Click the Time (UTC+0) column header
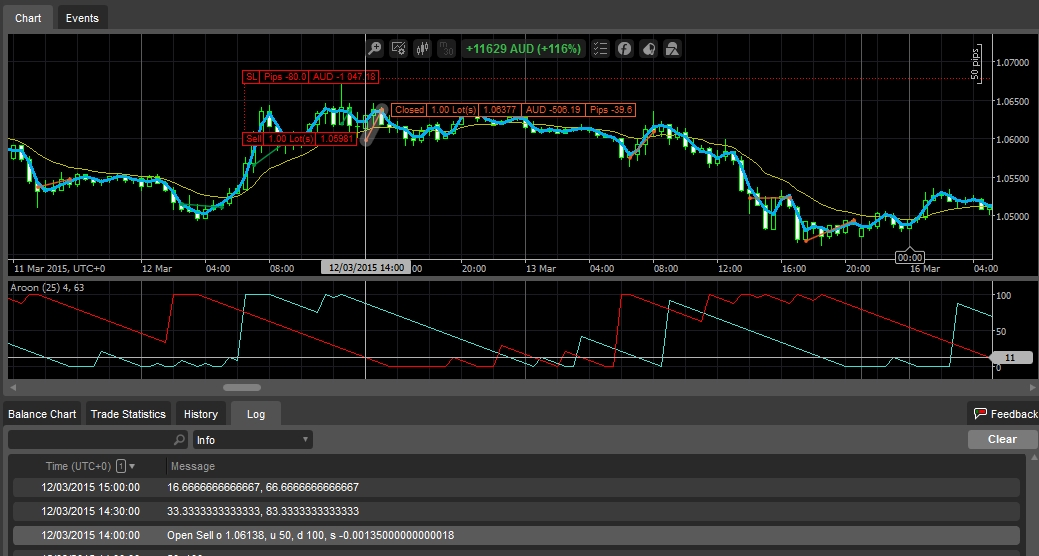 point(78,466)
